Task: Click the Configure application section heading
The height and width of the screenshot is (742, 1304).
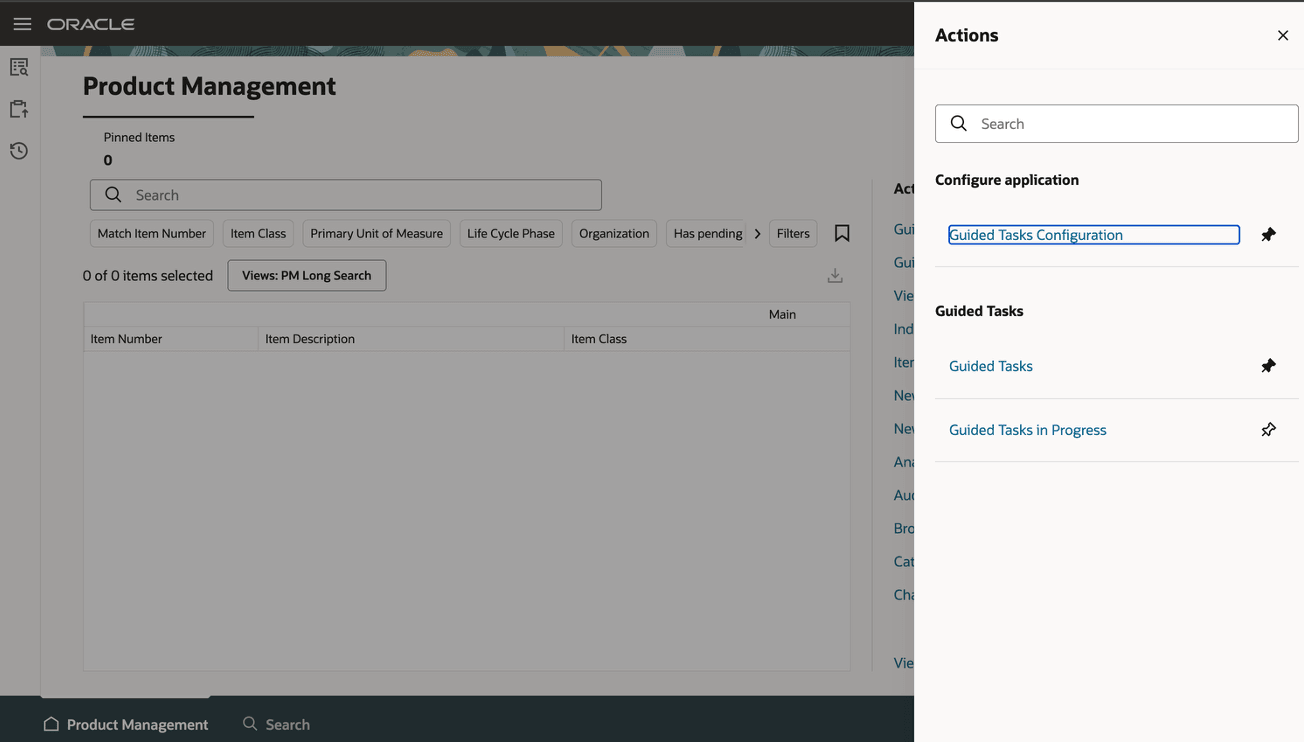Action: click(x=1007, y=180)
